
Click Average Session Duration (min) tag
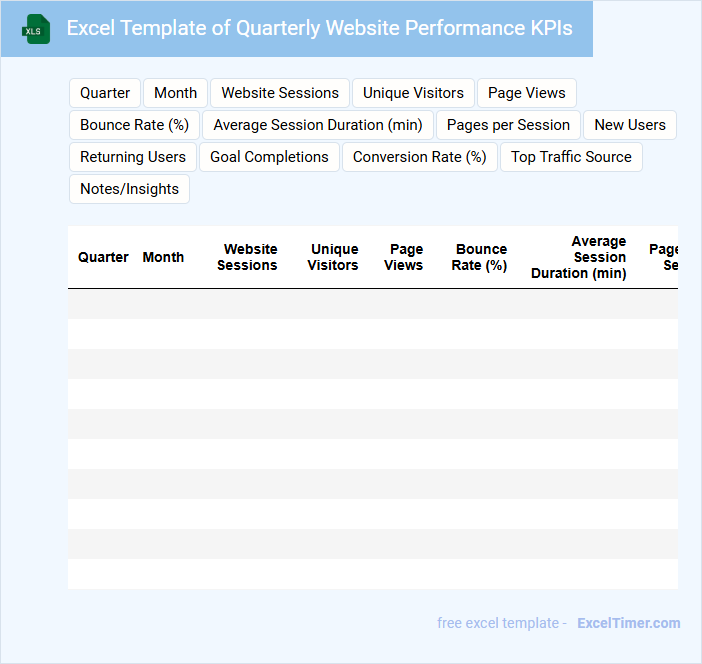click(x=318, y=125)
